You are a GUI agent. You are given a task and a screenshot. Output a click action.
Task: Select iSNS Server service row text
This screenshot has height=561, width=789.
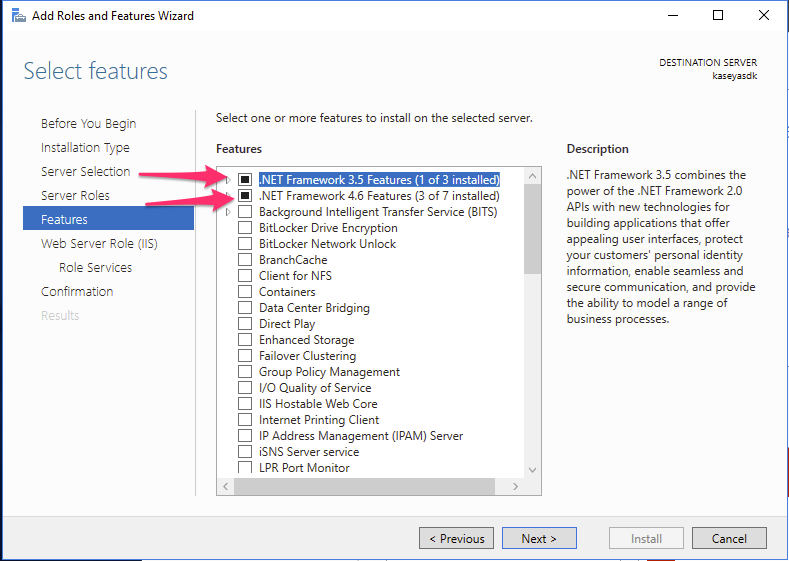309,452
